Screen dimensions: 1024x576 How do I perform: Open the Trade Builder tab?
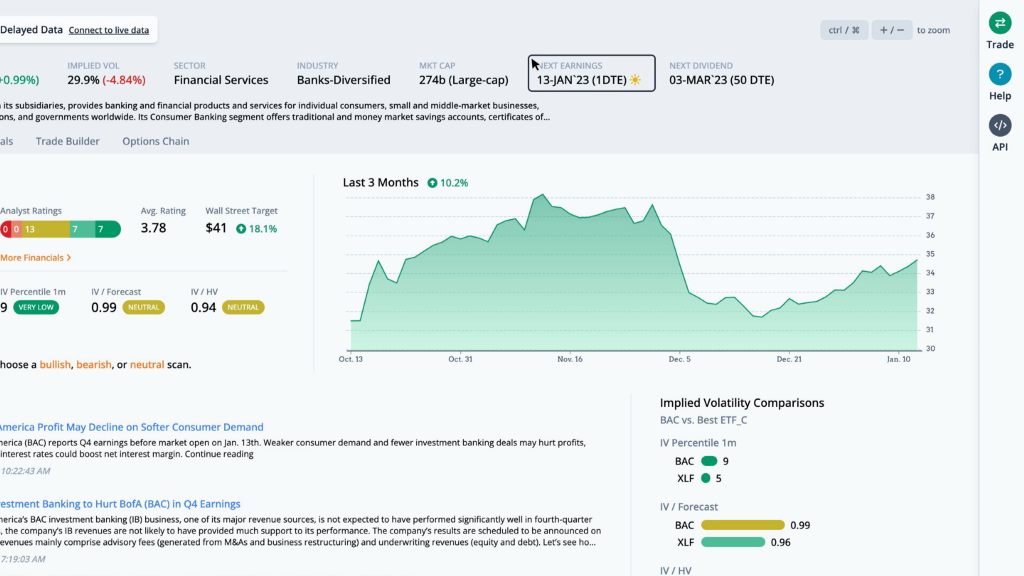pos(68,141)
